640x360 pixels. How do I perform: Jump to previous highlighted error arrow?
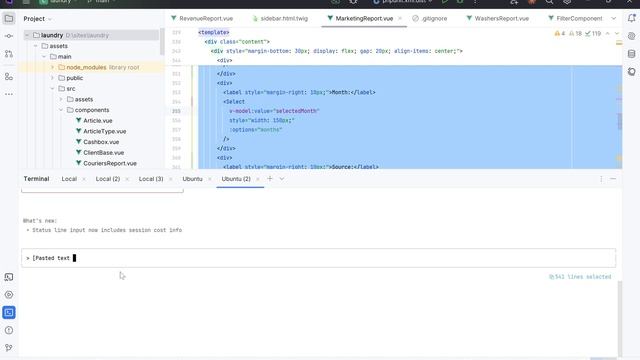tap(607, 33)
